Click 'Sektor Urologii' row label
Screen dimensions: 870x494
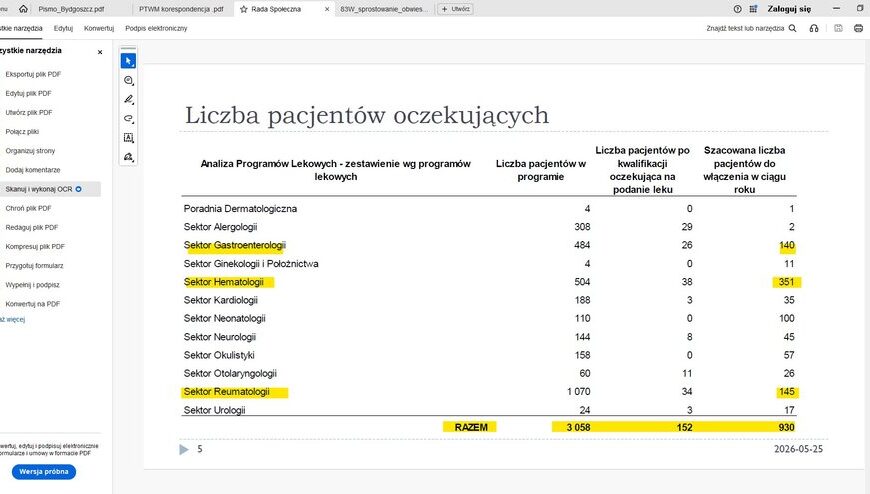pos(215,410)
